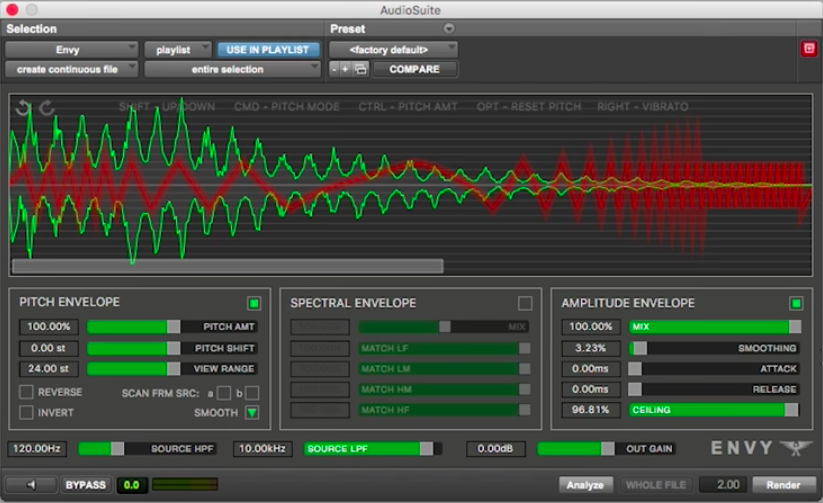823x503 pixels.
Task: Click the BYPASS button
Action: pos(86,485)
